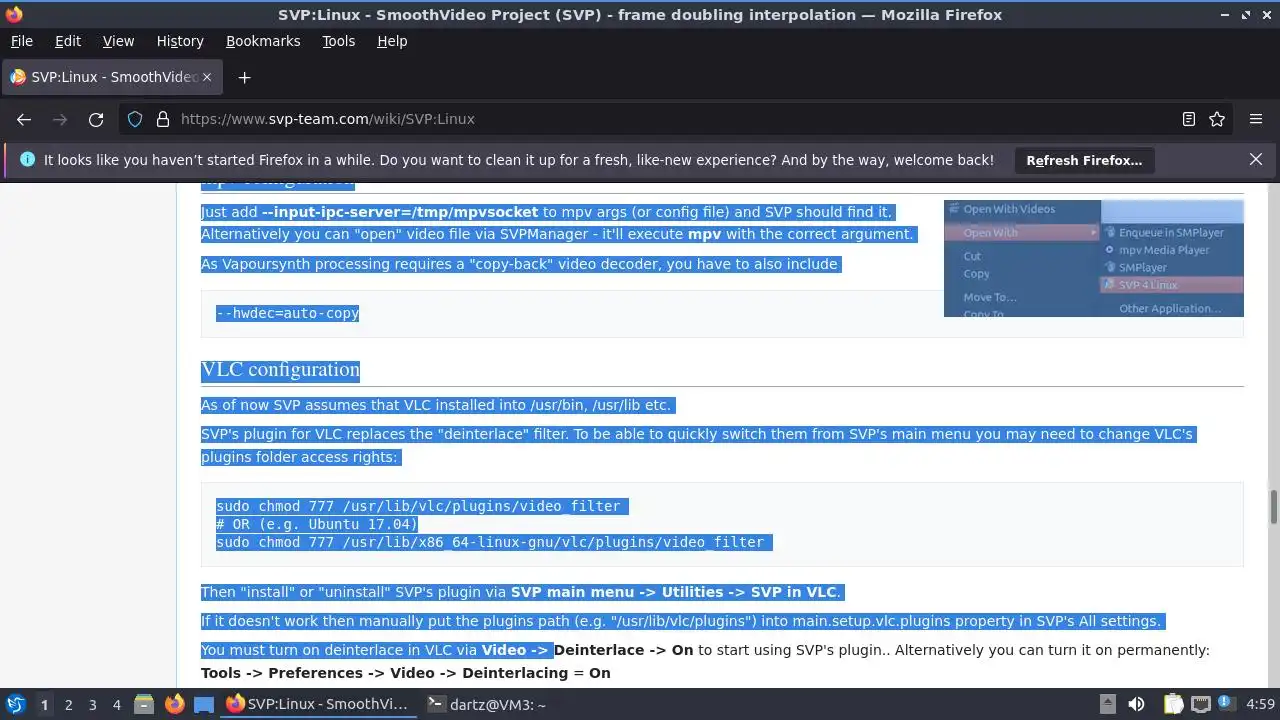Open the removable media eject tray icon

(x=1108, y=704)
